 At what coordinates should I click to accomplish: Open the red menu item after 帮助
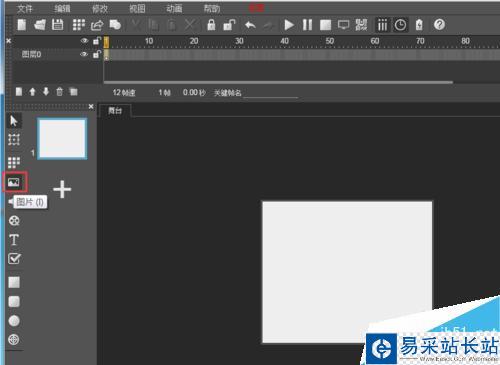coord(256,8)
